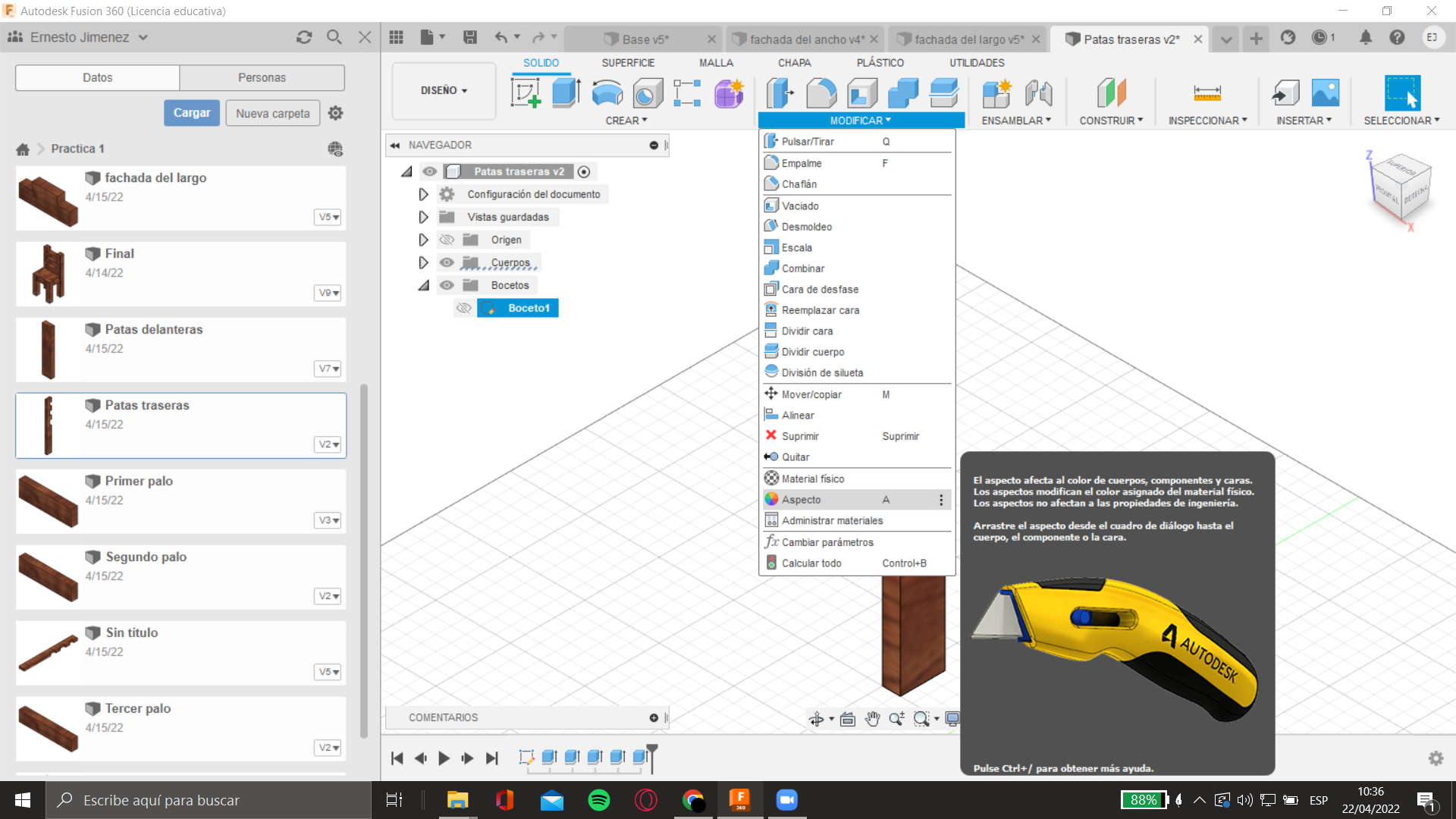Click the Save file icon
The image size is (1456, 819).
pos(470,37)
